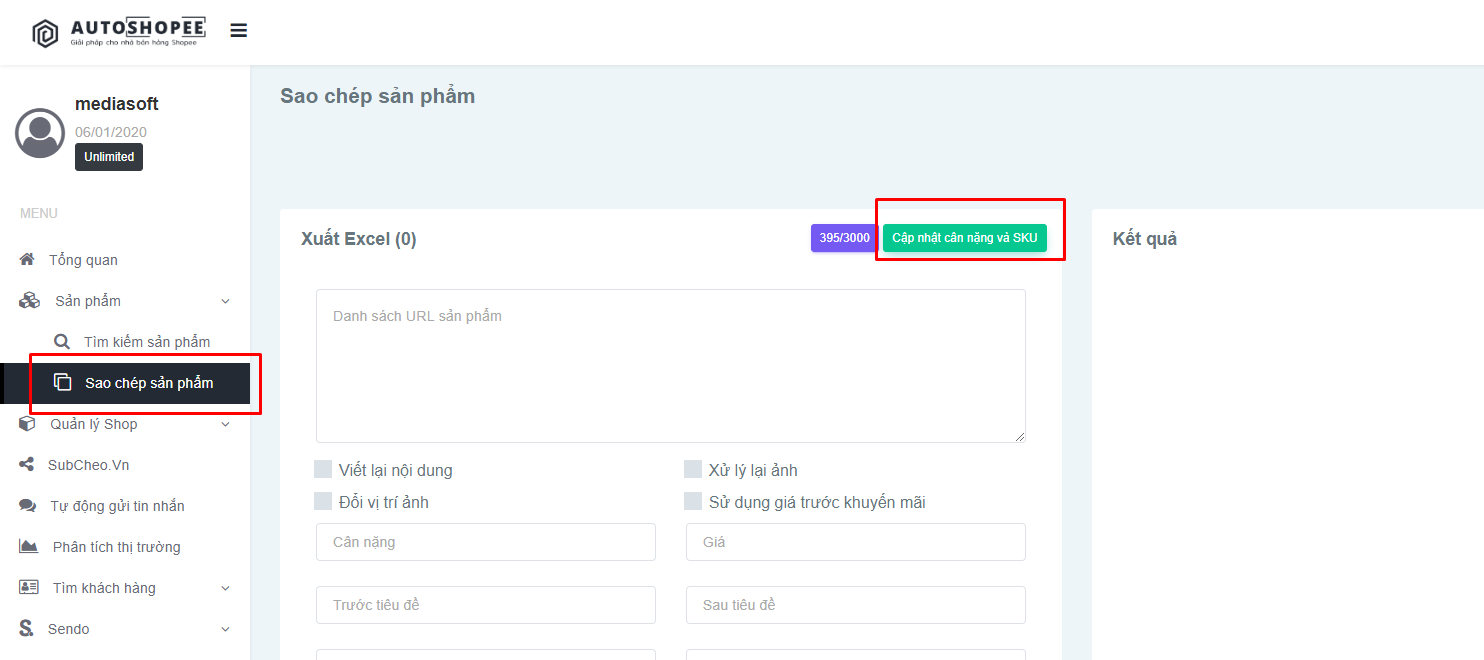1484x660 pixels.
Task: Expand the Tìm khách hàng submenu arrow
Action: pyautogui.click(x=225, y=588)
